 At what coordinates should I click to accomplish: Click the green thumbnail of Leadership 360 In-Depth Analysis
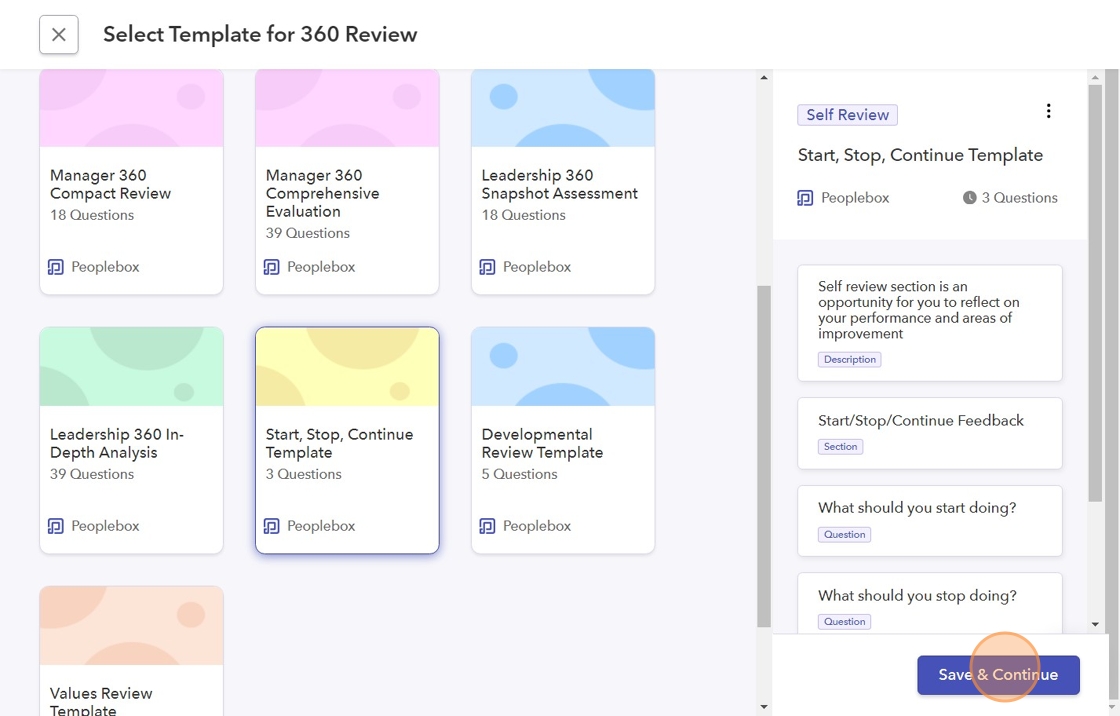tap(131, 367)
